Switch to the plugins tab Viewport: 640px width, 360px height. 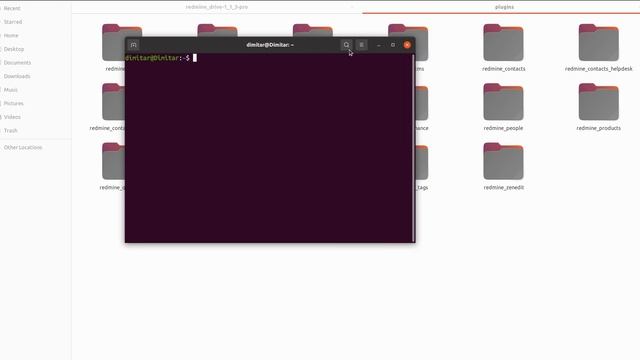tap(504, 7)
